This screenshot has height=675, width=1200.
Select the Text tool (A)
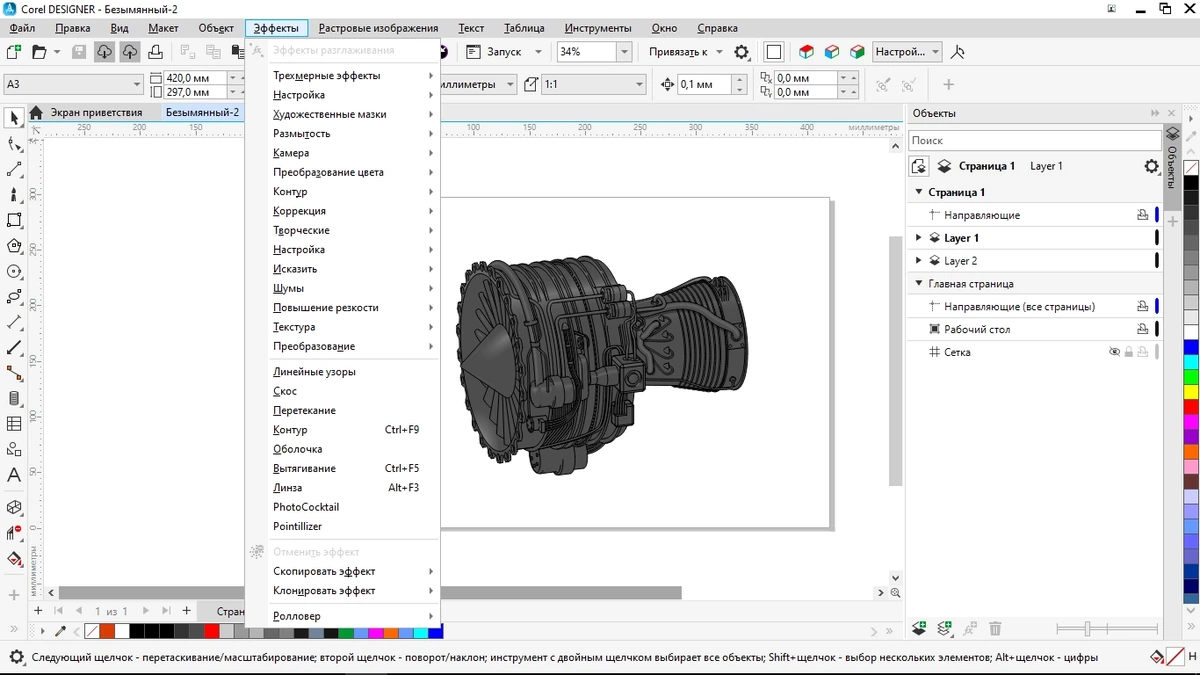(x=14, y=475)
